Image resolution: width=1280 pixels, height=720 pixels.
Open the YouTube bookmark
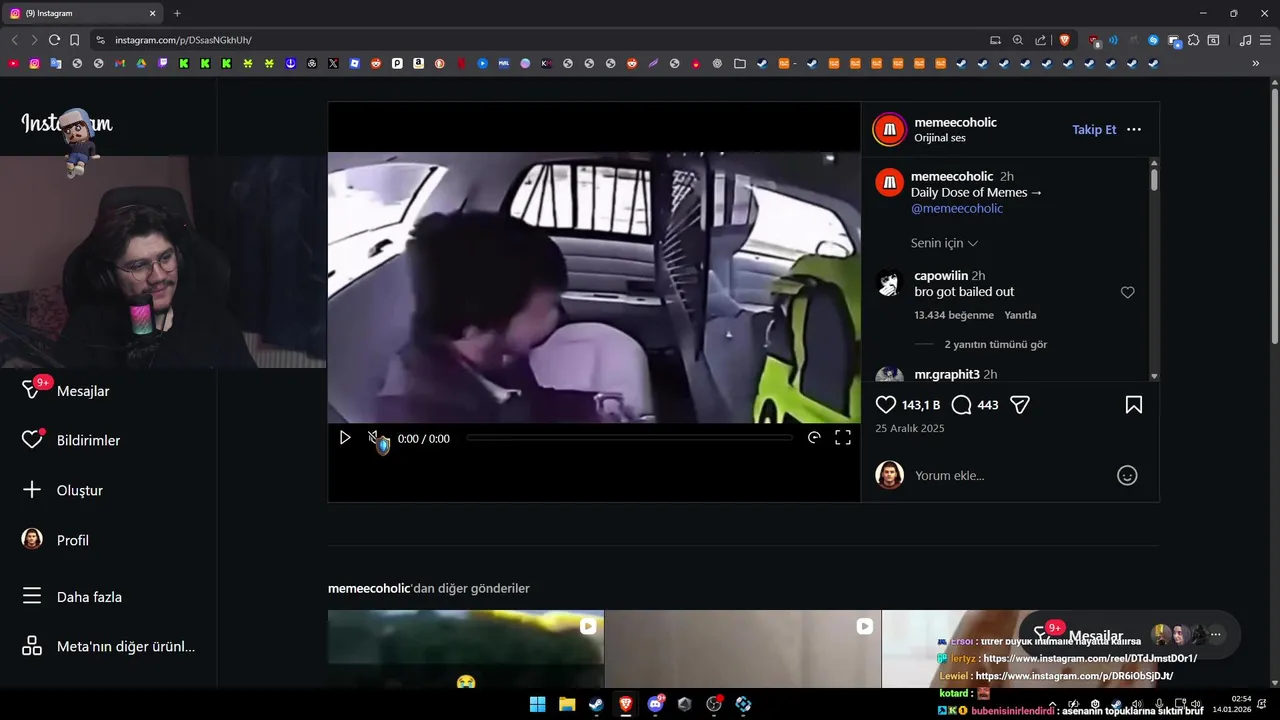click(x=13, y=63)
